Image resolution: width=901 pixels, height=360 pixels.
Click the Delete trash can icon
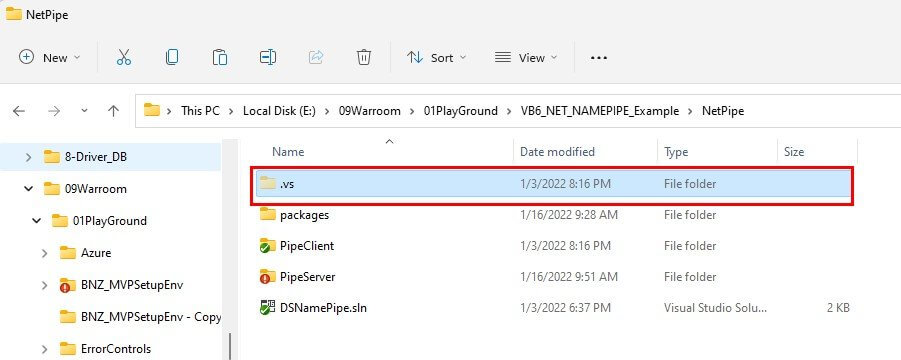[x=364, y=57]
